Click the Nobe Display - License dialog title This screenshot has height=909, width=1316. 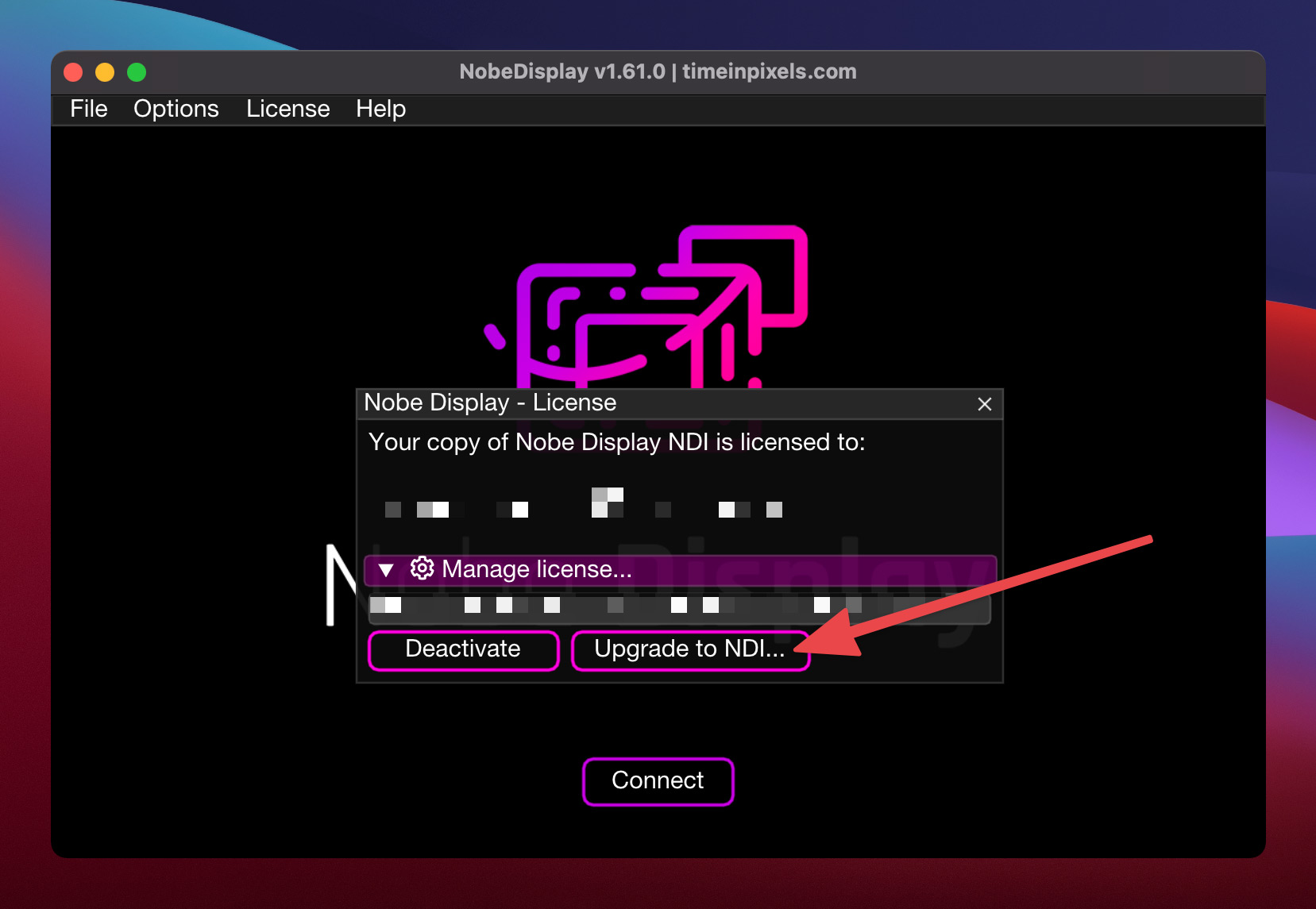click(490, 403)
